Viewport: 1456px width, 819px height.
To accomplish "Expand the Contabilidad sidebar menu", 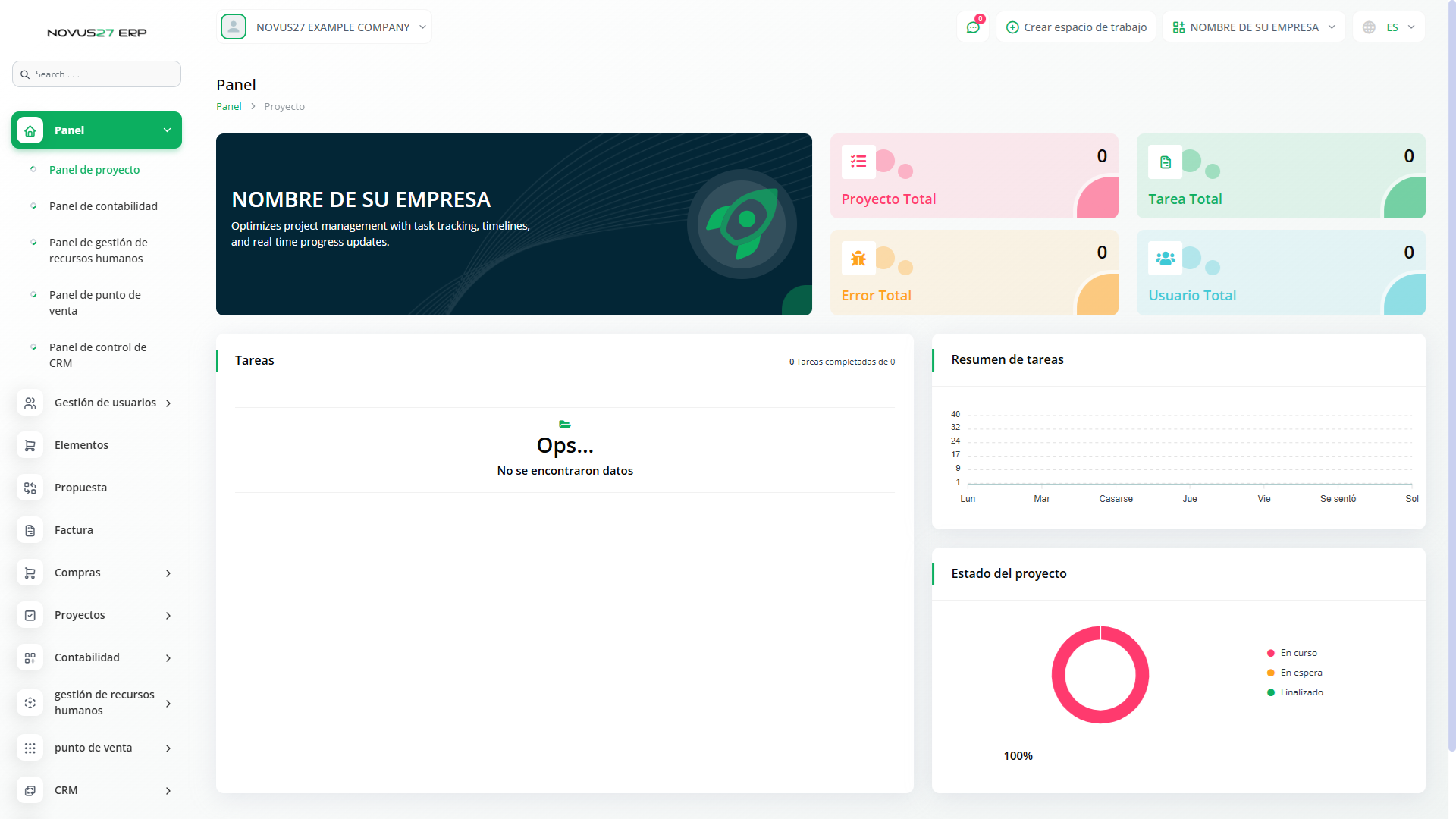I will tap(96, 657).
